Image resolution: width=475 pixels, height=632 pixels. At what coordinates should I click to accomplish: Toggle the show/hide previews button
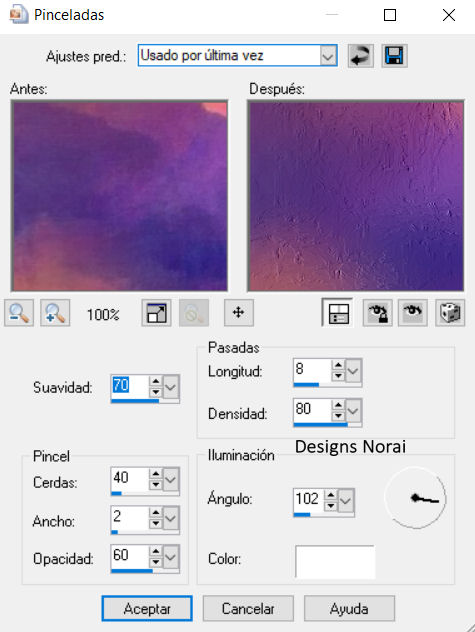pos(338,313)
